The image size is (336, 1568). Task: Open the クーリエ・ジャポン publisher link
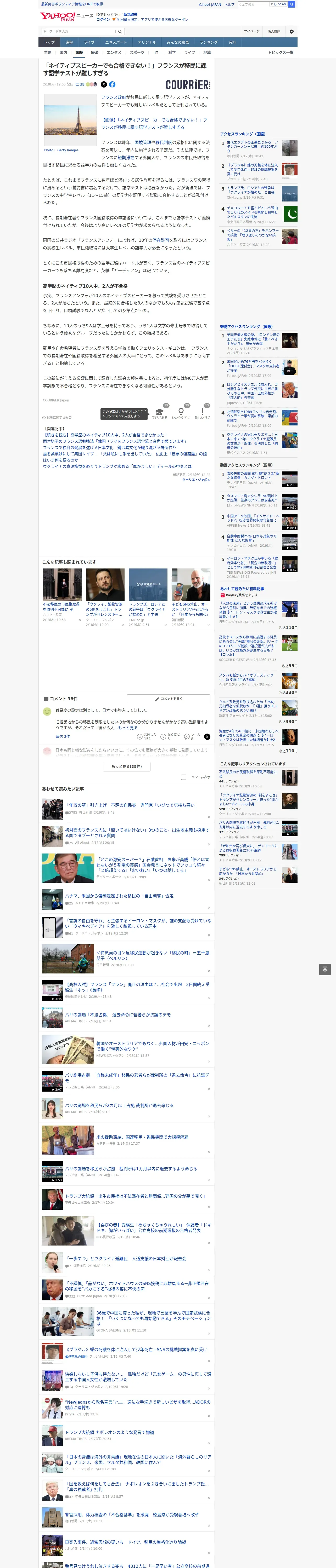[x=196, y=480]
